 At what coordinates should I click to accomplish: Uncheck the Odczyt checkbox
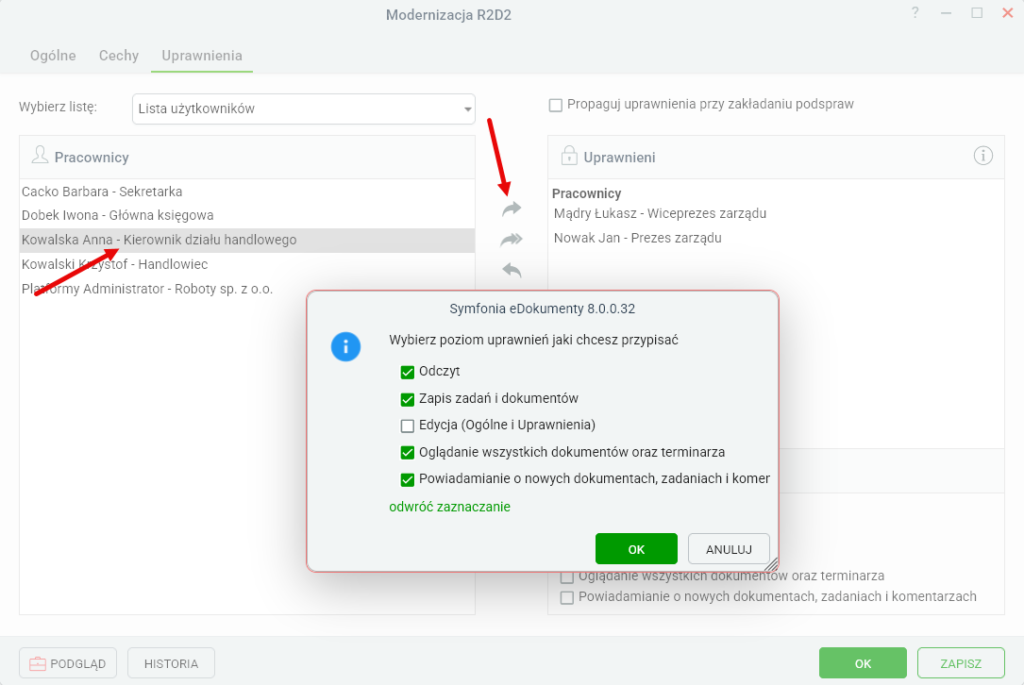407,372
